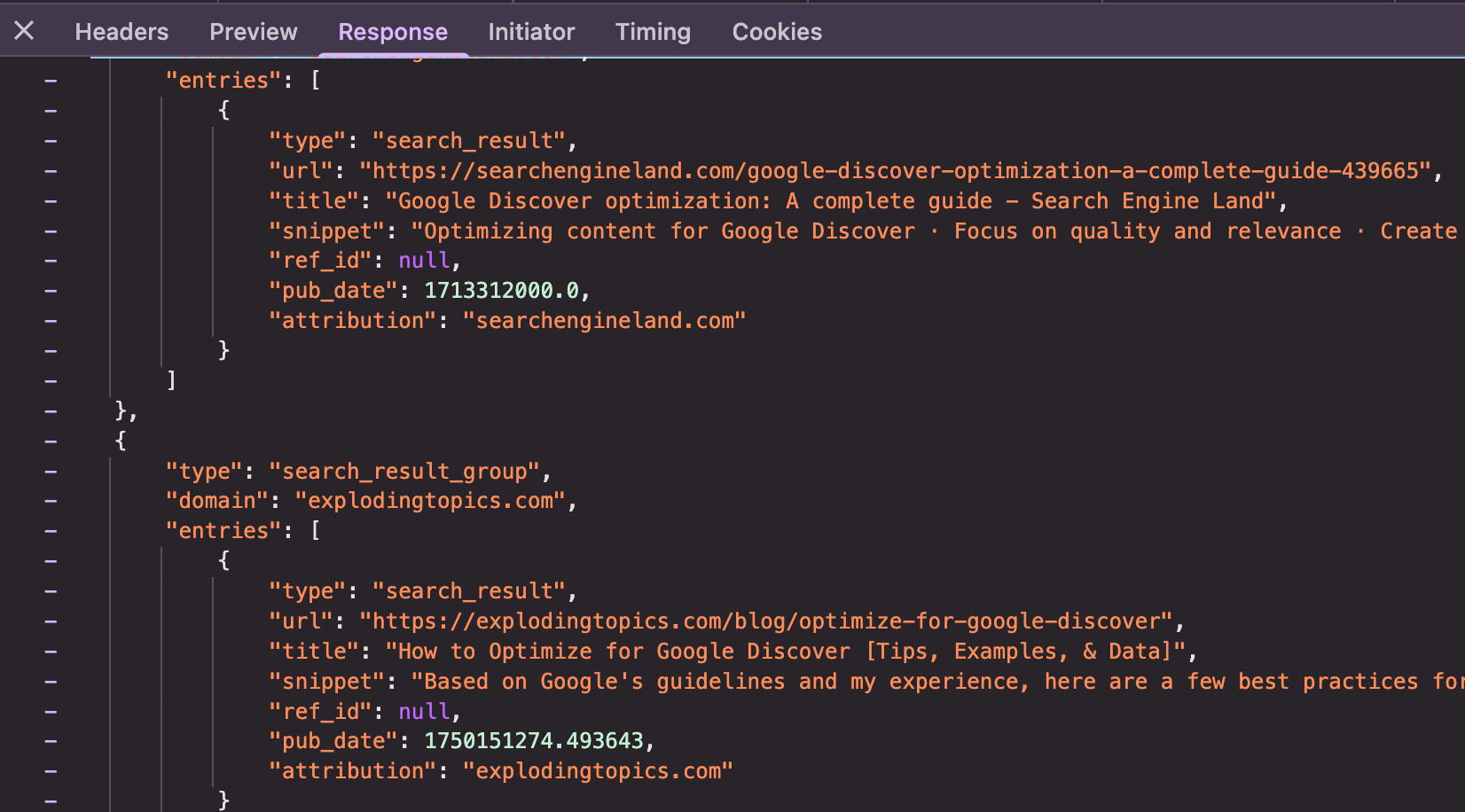Click the searchengineland.com Google Discover URL string
The image size is (1465, 812).
coord(896,171)
